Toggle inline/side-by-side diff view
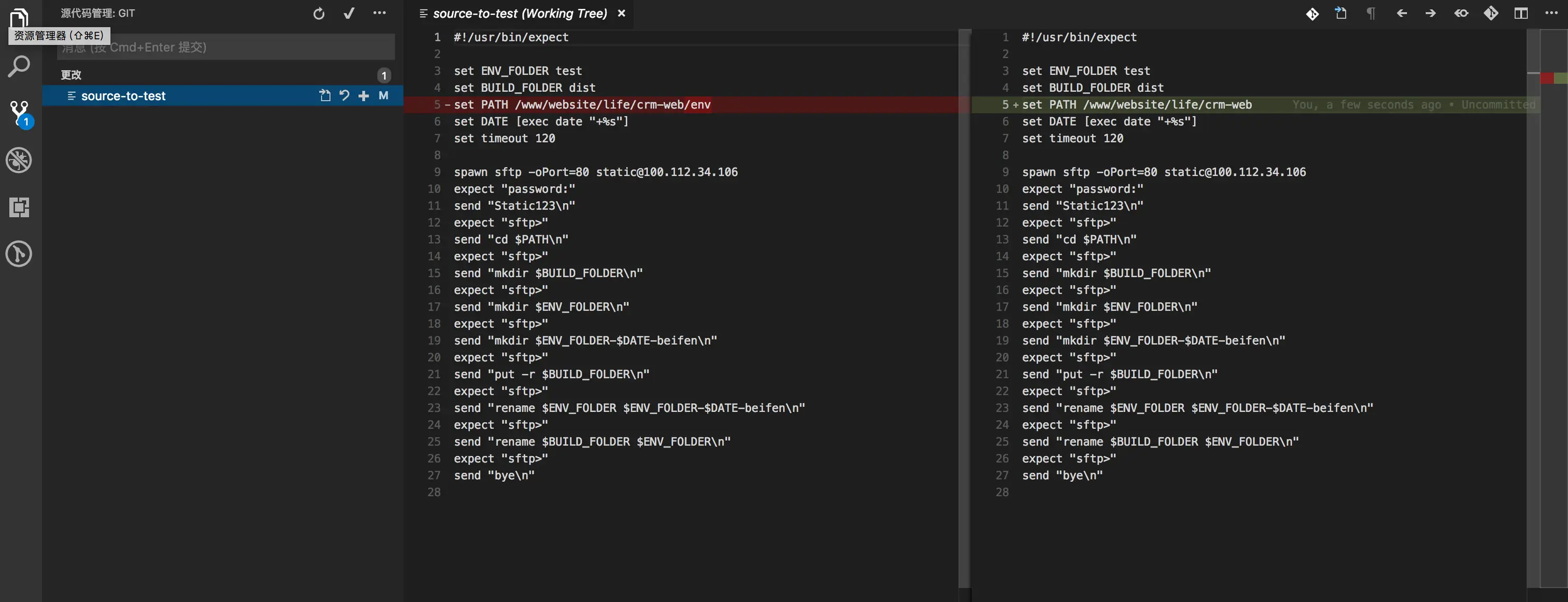The image size is (1568, 602). (1520, 13)
